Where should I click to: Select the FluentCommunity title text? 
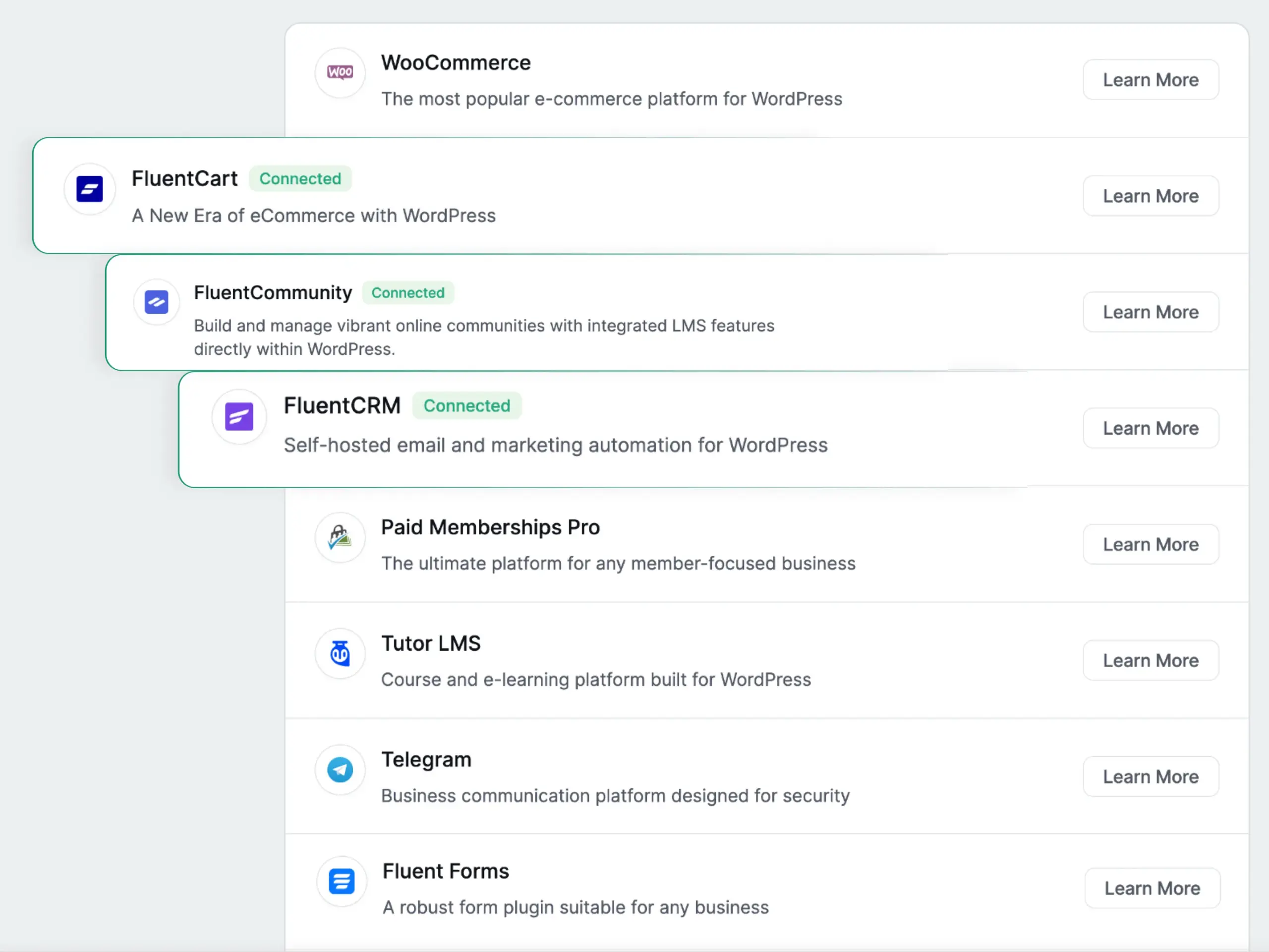click(x=273, y=293)
